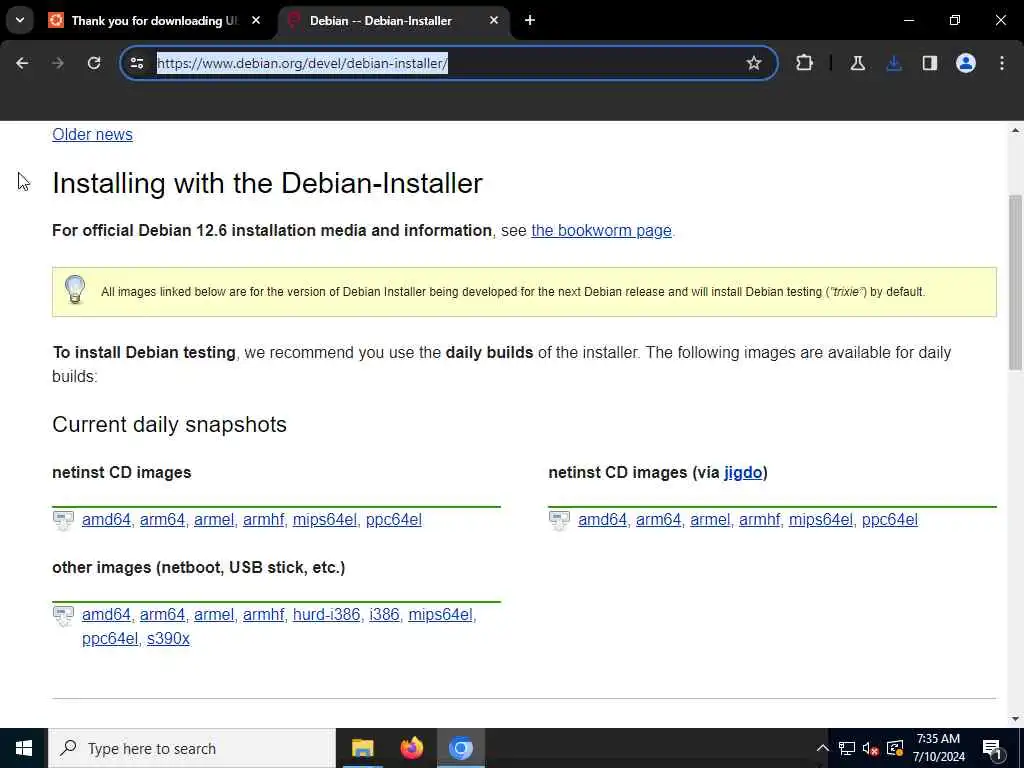Open ppc64el jigdo netinst link

[889, 520]
